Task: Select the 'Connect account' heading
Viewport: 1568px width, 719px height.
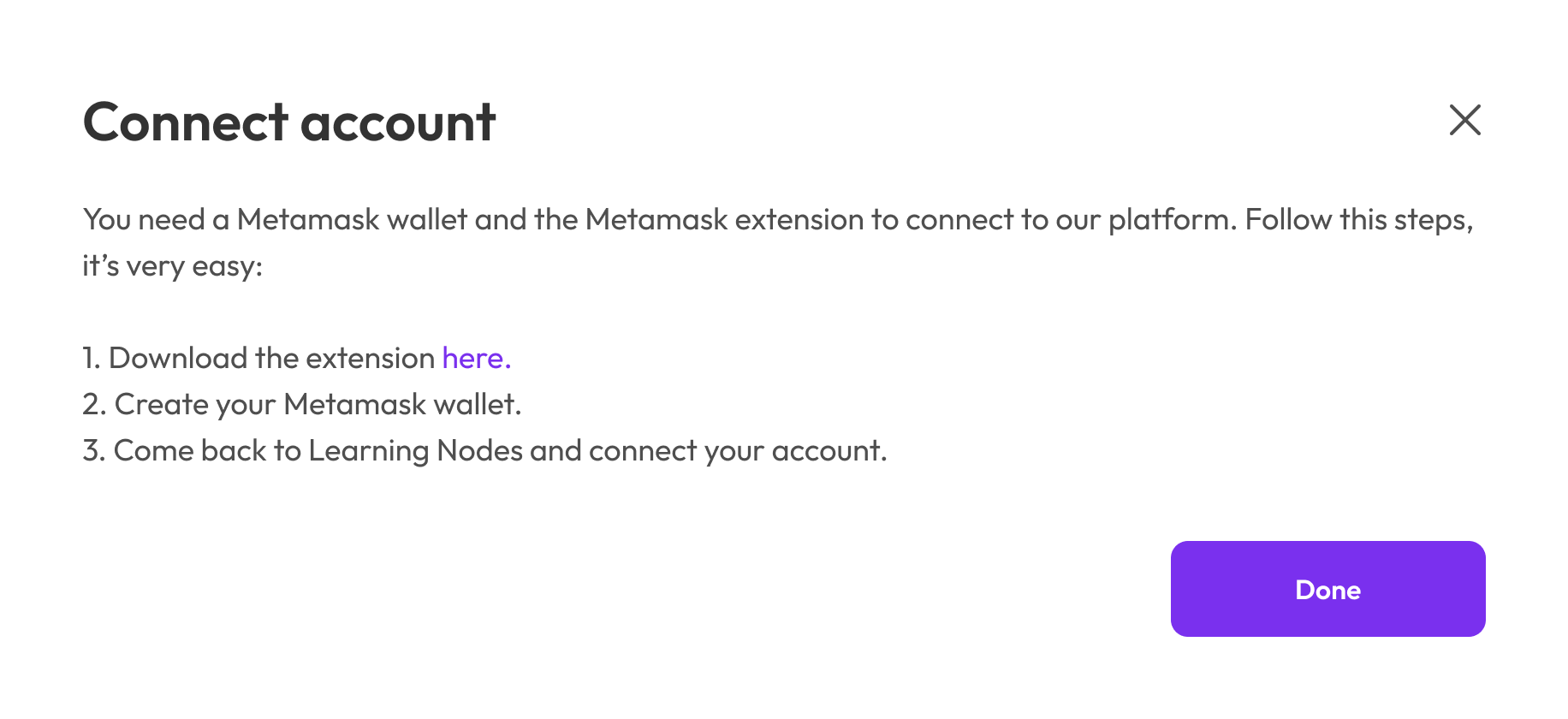Action: pos(289,122)
